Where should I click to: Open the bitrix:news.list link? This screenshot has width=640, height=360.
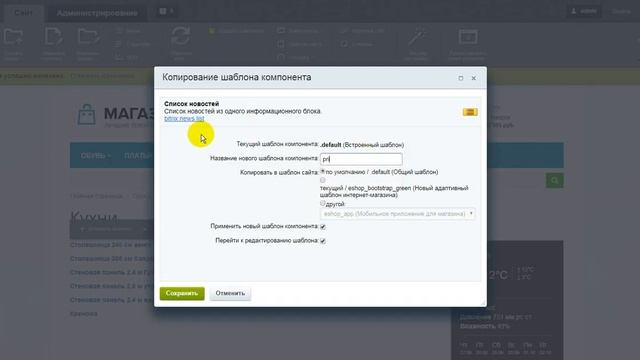coord(184,118)
